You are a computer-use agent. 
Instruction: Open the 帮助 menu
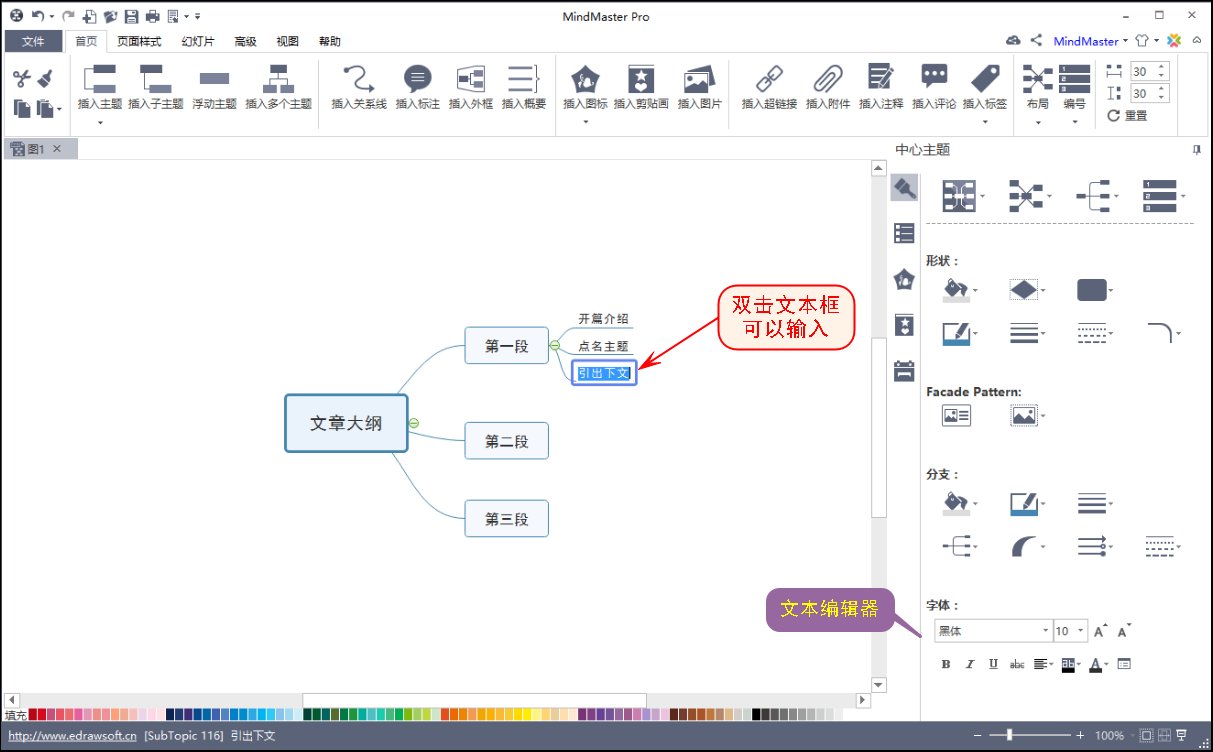pyautogui.click(x=330, y=40)
